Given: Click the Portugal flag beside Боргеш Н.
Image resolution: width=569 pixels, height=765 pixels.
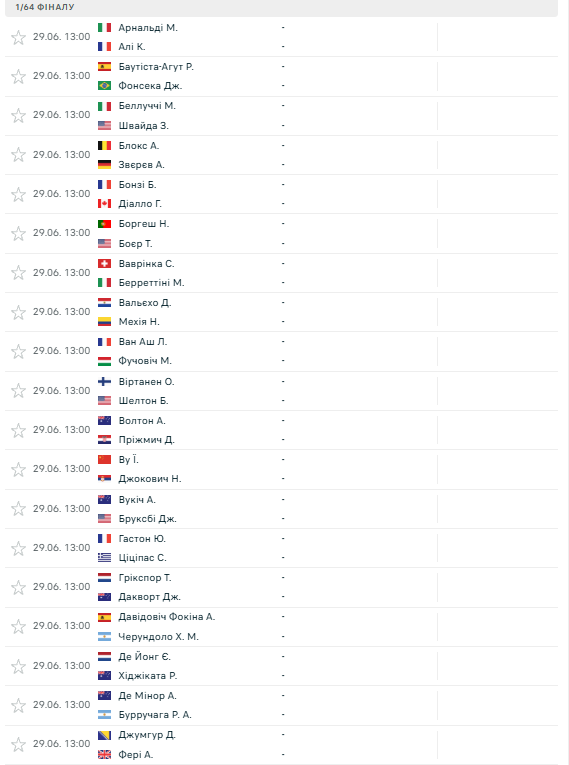Looking at the screenshot, I should pos(104,223).
